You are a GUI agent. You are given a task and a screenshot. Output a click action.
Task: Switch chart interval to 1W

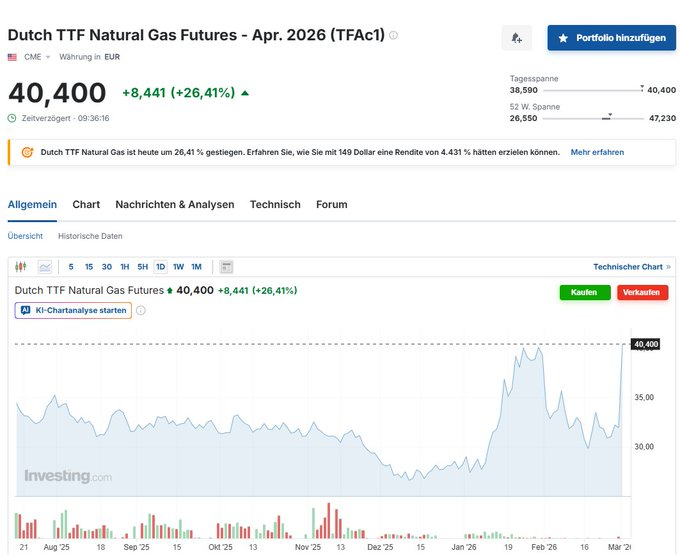[178, 267]
